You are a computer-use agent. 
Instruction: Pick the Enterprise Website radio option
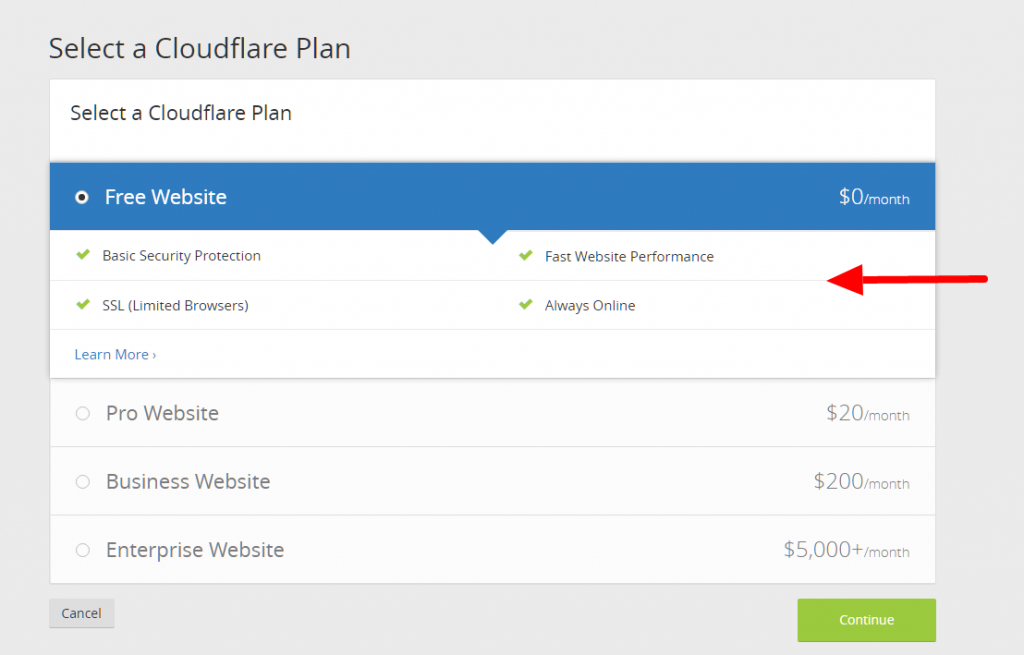83,550
